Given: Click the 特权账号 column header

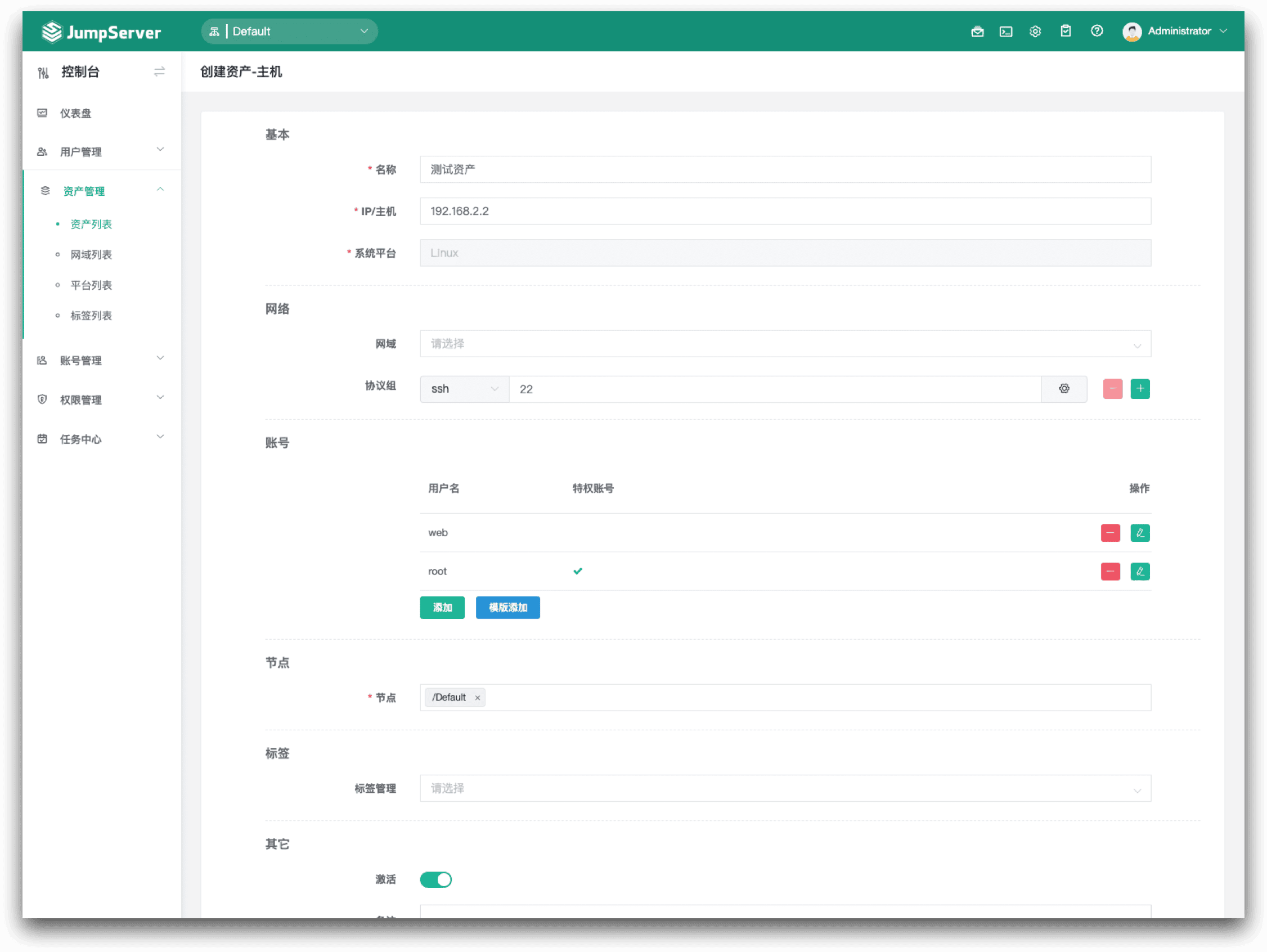Looking at the screenshot, I should 594,488.
